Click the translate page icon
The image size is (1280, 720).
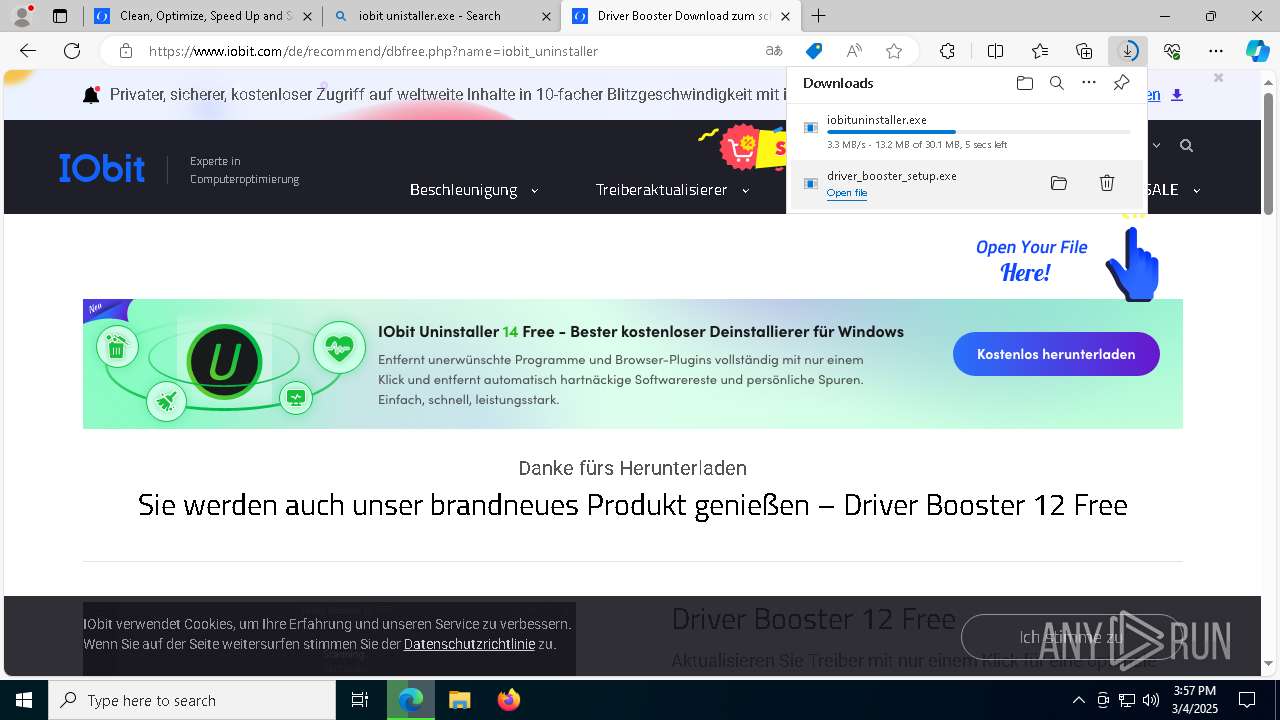click(774, 51)
